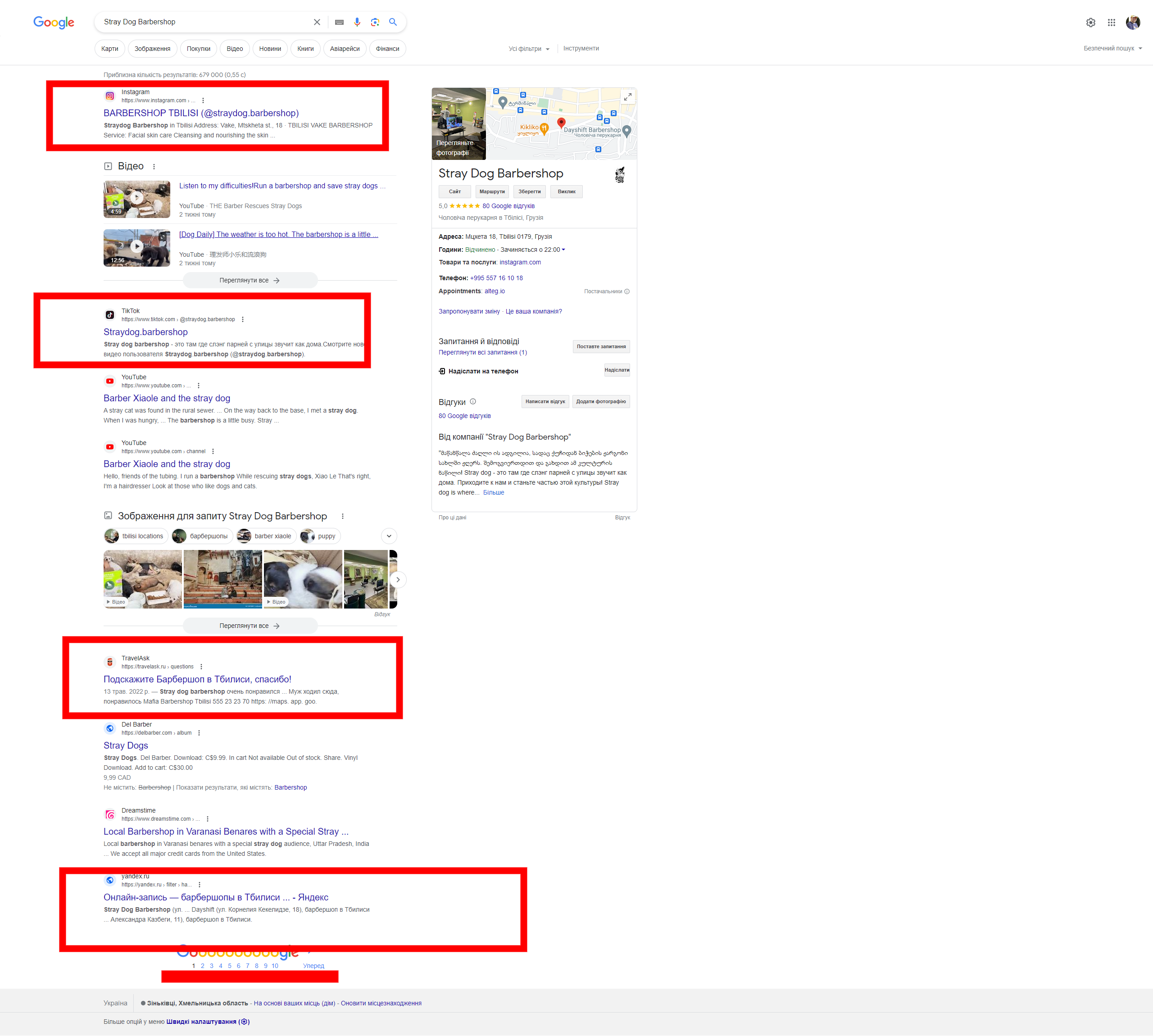This screenshot has width=1153, height=1036.
Task: Click Переглянути все under videos
Action: click(x=250, y=281)
